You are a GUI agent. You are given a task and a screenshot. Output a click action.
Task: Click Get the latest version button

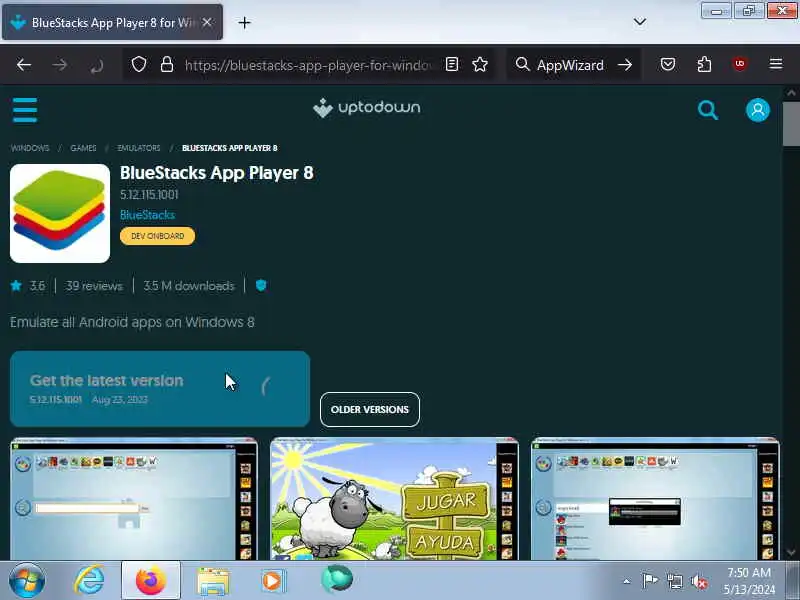coord(160,389)
